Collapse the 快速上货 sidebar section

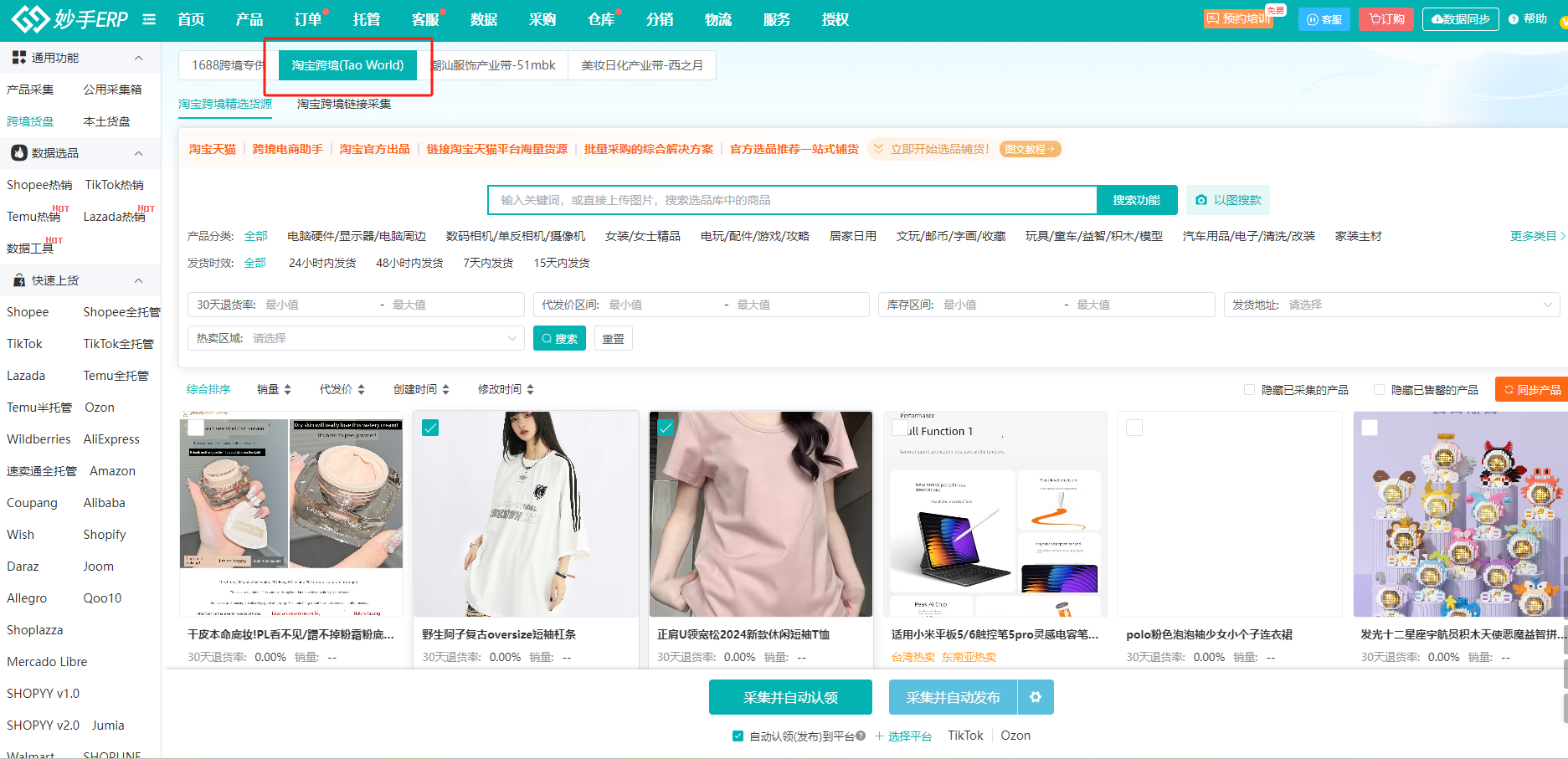pyautogui.click(x=139, y=280)
